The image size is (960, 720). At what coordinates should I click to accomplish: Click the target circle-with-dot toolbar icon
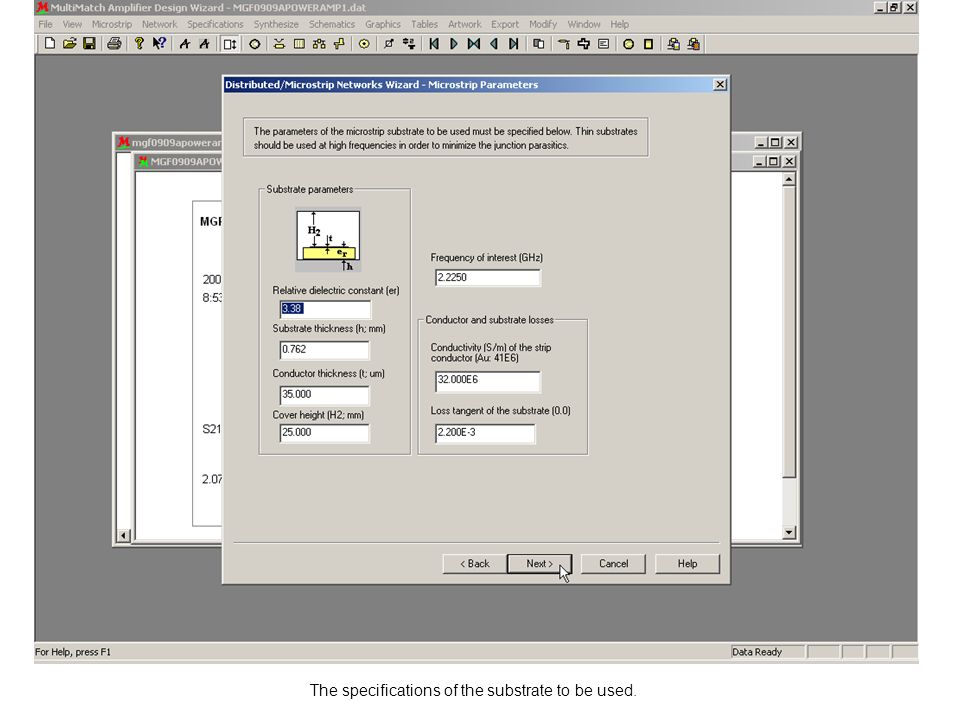pyautogui.click(x=364, y=44)
